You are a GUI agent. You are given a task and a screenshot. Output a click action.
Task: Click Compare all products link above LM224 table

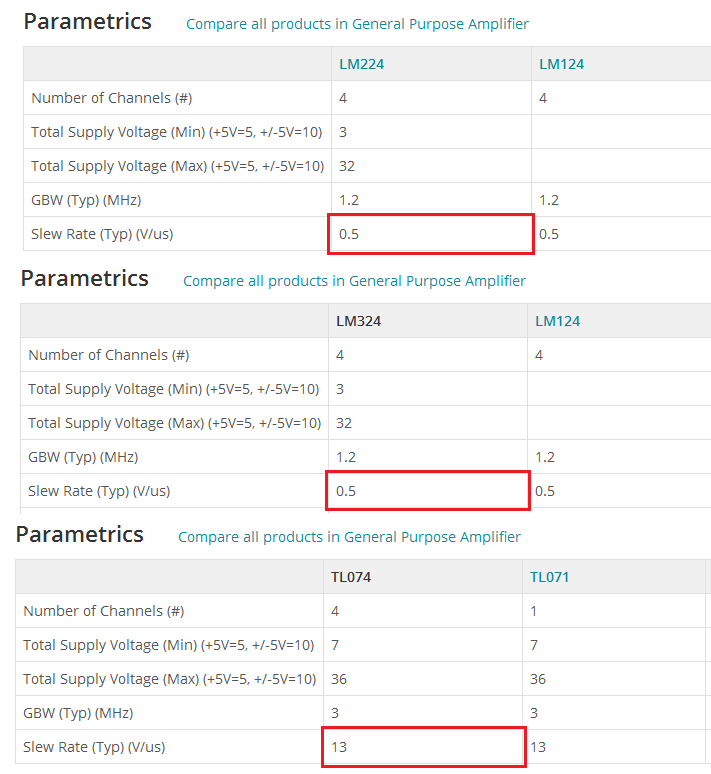click(357, 24)
